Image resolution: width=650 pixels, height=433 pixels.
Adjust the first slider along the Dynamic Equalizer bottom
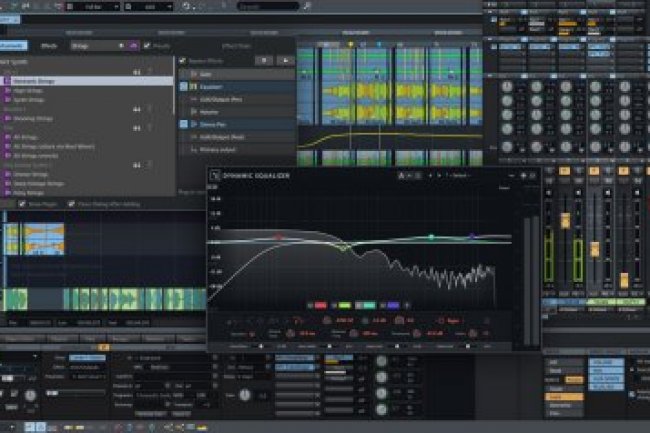(261, 346)
